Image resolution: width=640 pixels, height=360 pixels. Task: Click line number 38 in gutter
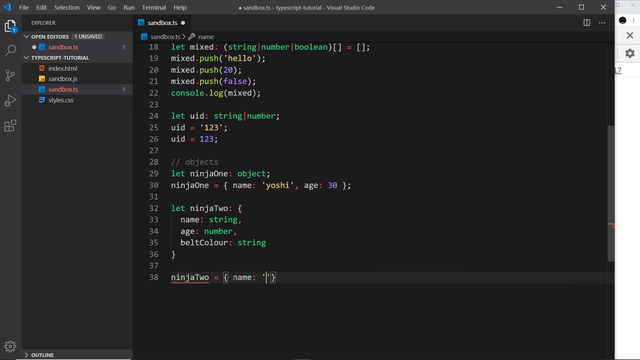(153, 278)
